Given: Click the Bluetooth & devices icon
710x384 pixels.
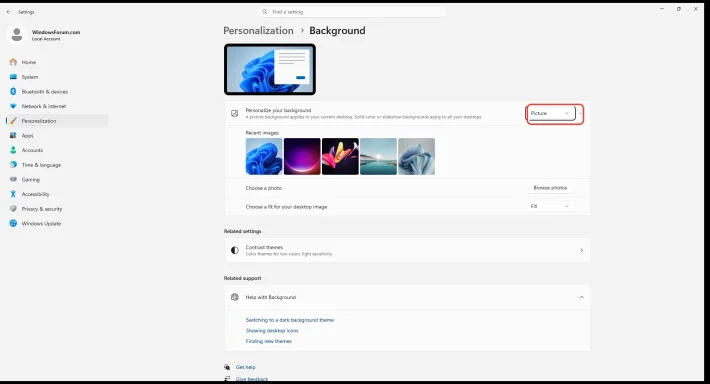Looking at the screenshot, I should pos(13,91).
